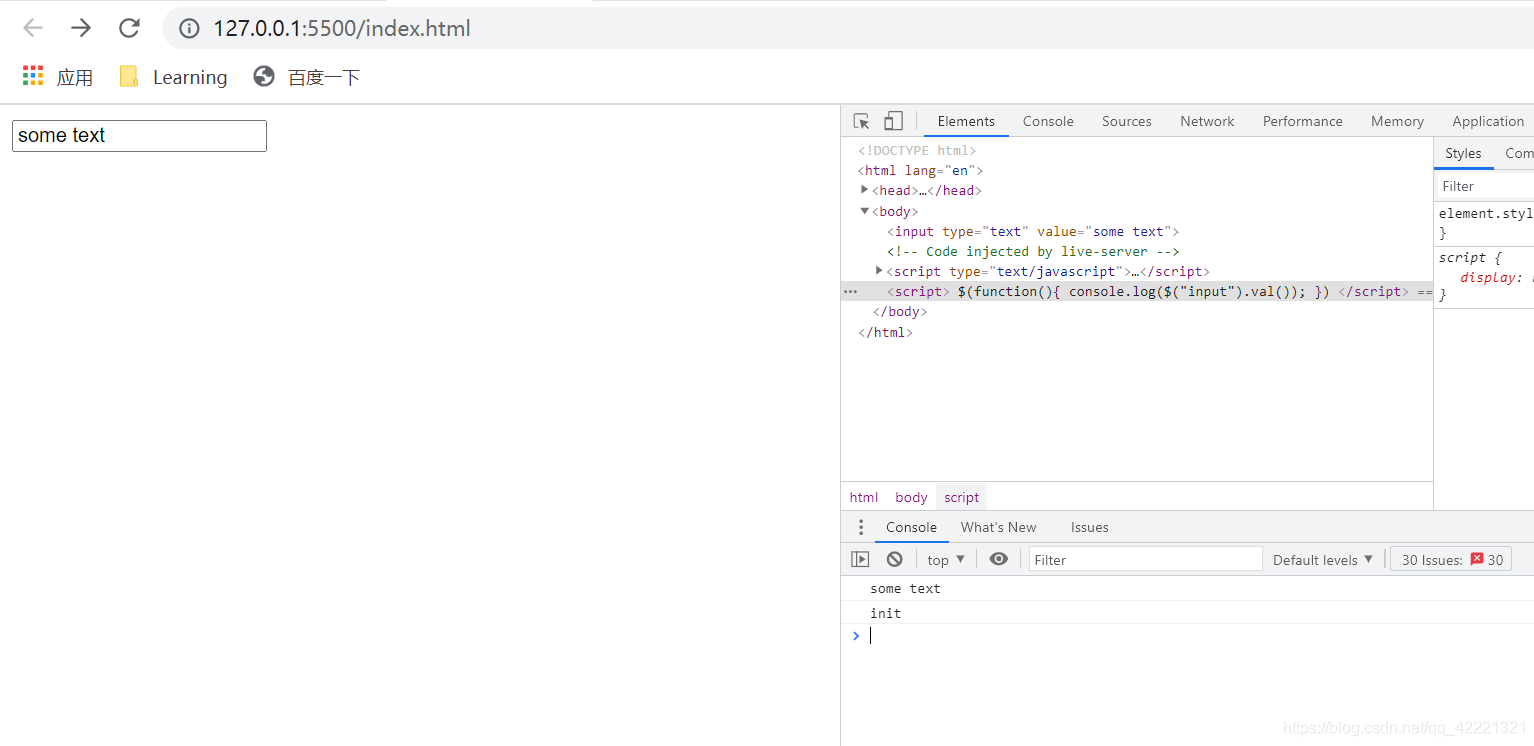The image size is (1534, 746).
Task: Select the live-server comment line
Action: coord(1033,251)
